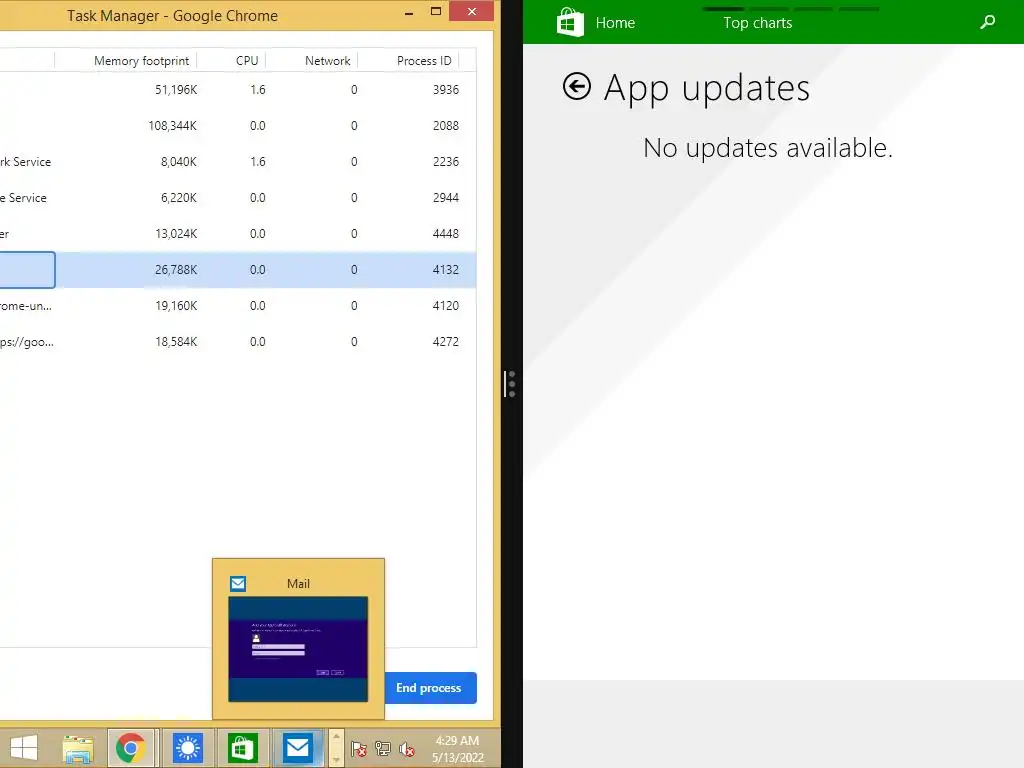Sort by Network column header
This screenshot has height=768, width=1024.
pos(327,61)
